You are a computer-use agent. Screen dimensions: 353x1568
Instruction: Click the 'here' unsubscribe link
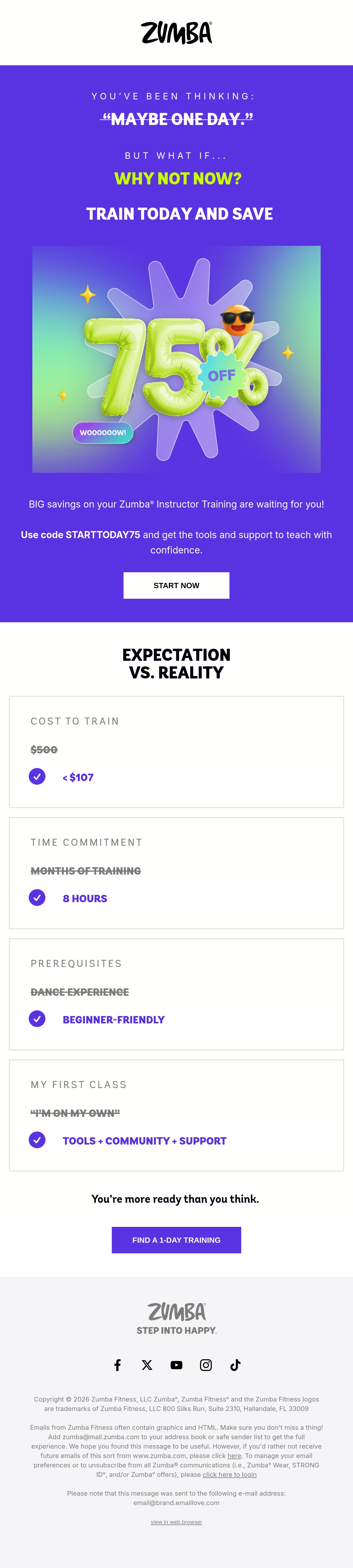click(234, 1456)
